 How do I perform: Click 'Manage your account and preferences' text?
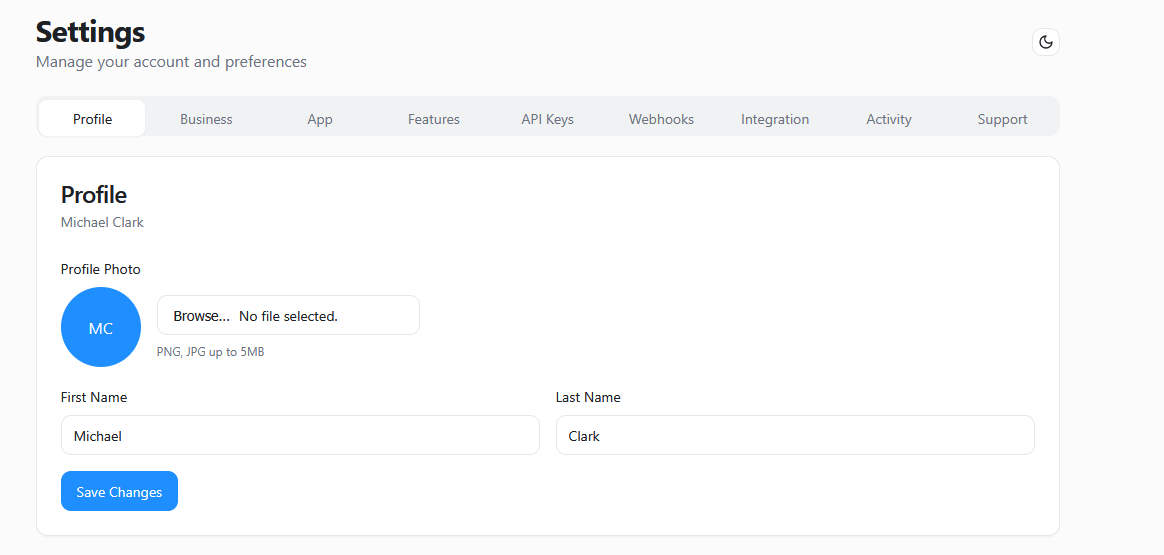[171, 62]
